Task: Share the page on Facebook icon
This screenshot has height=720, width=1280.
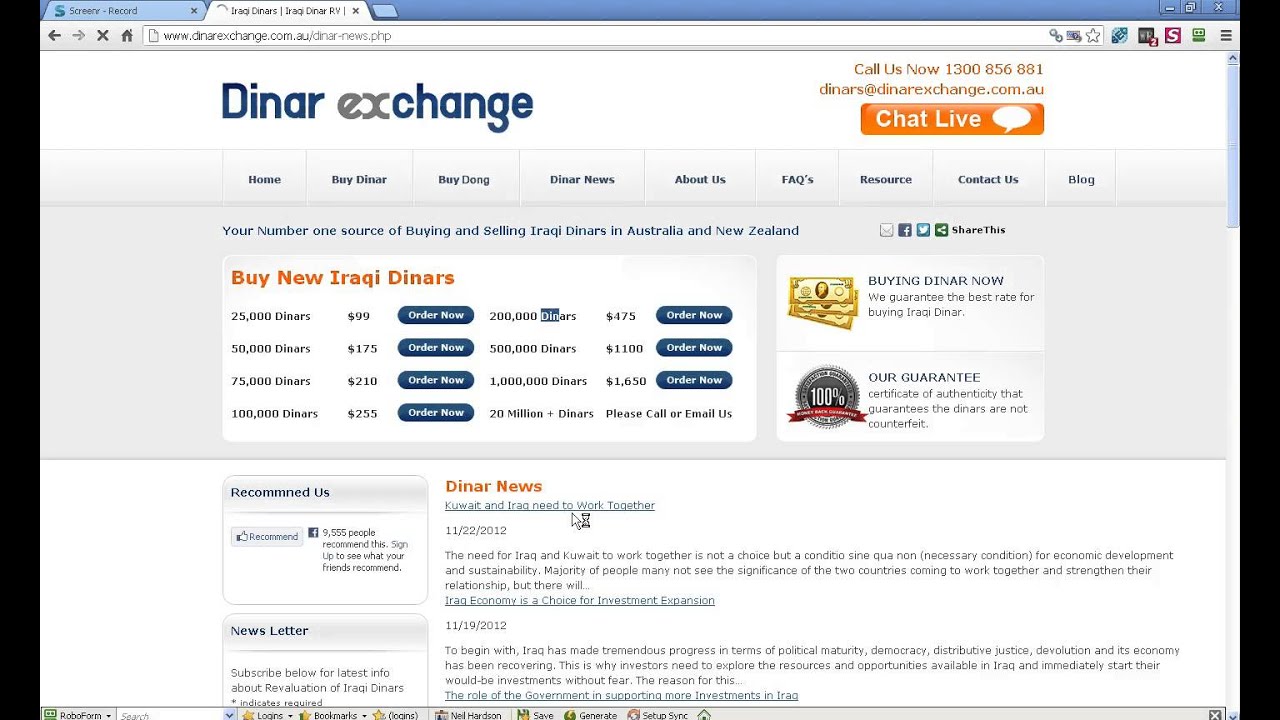Action: point(904,230)
